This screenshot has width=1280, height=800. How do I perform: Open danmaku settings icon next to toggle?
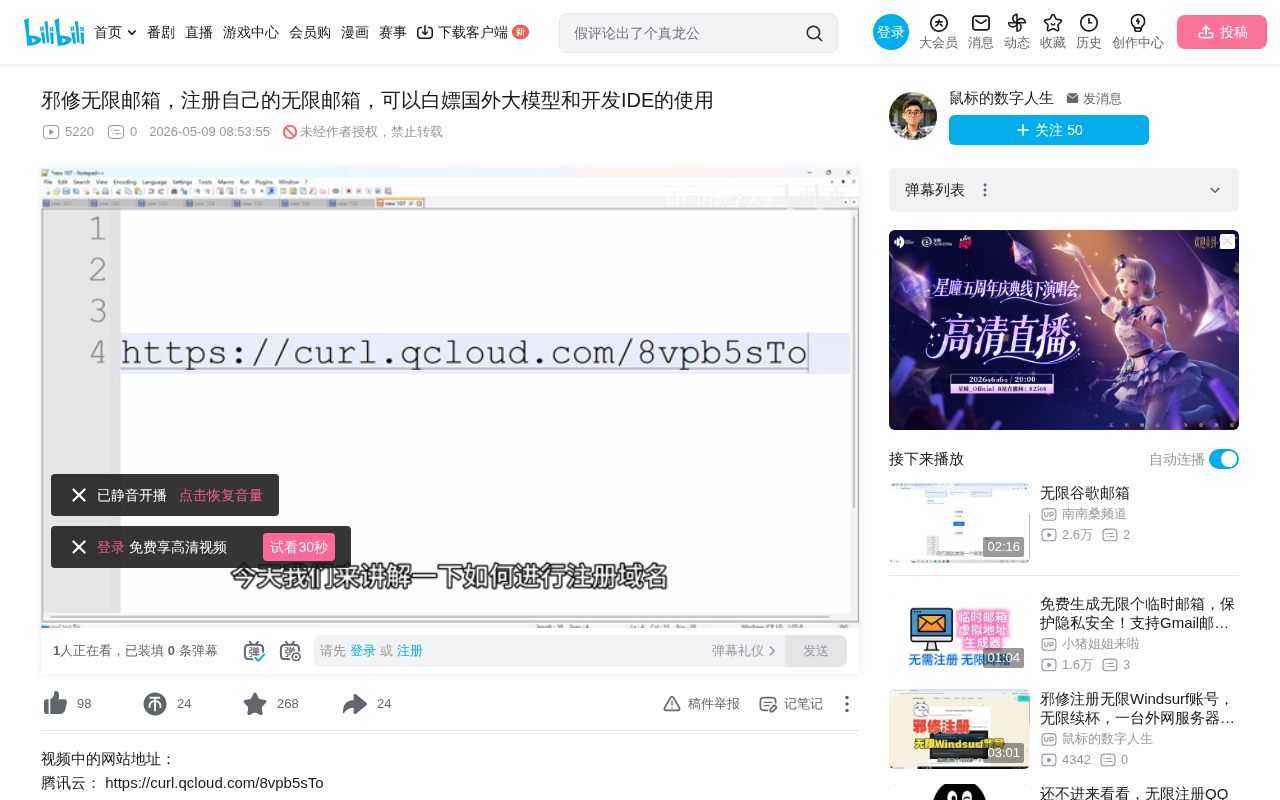click(290, 651)
